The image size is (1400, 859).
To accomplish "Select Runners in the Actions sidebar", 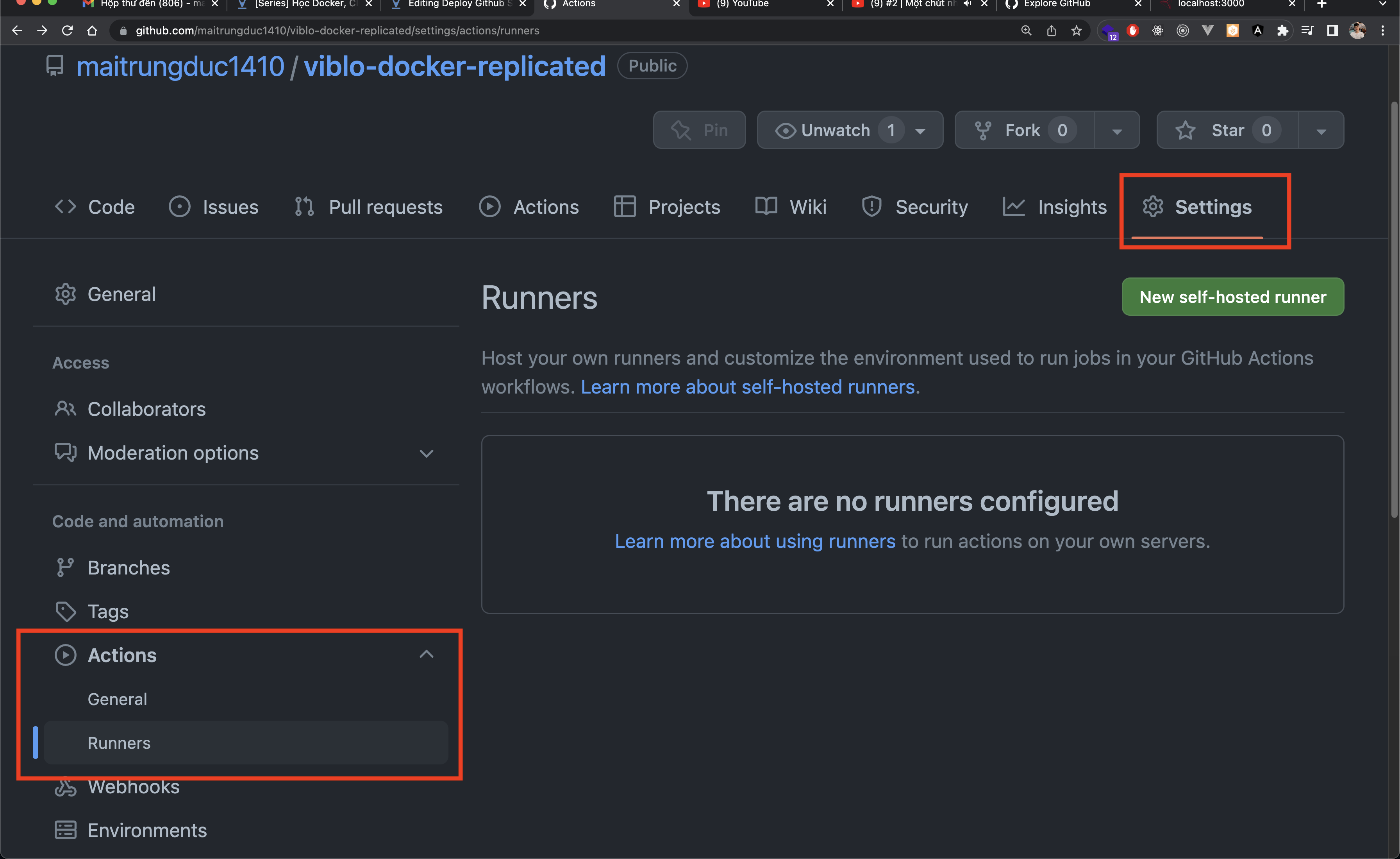I will (119, 743).
